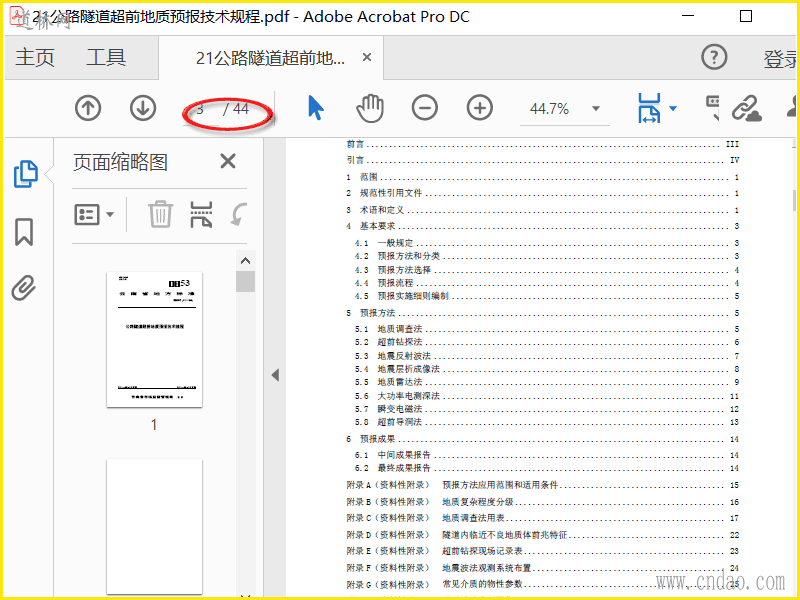Click the 4.5 预报实施细则编制 entry
The width and height of the screenshot is (800, 600).
(547, 296)
